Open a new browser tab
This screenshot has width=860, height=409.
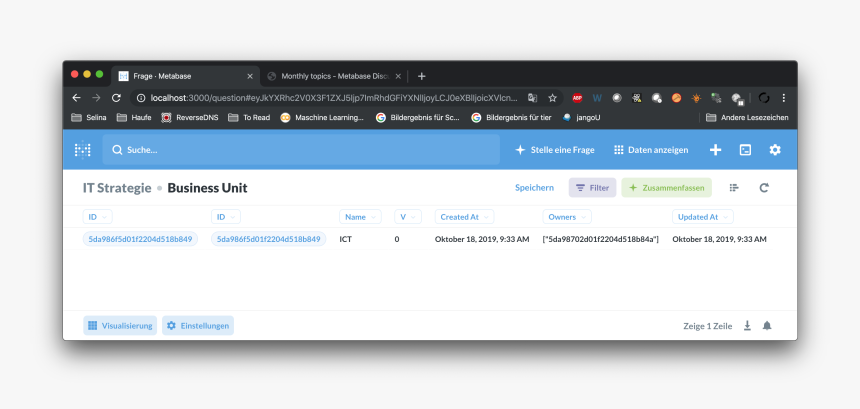click(421, 76)
